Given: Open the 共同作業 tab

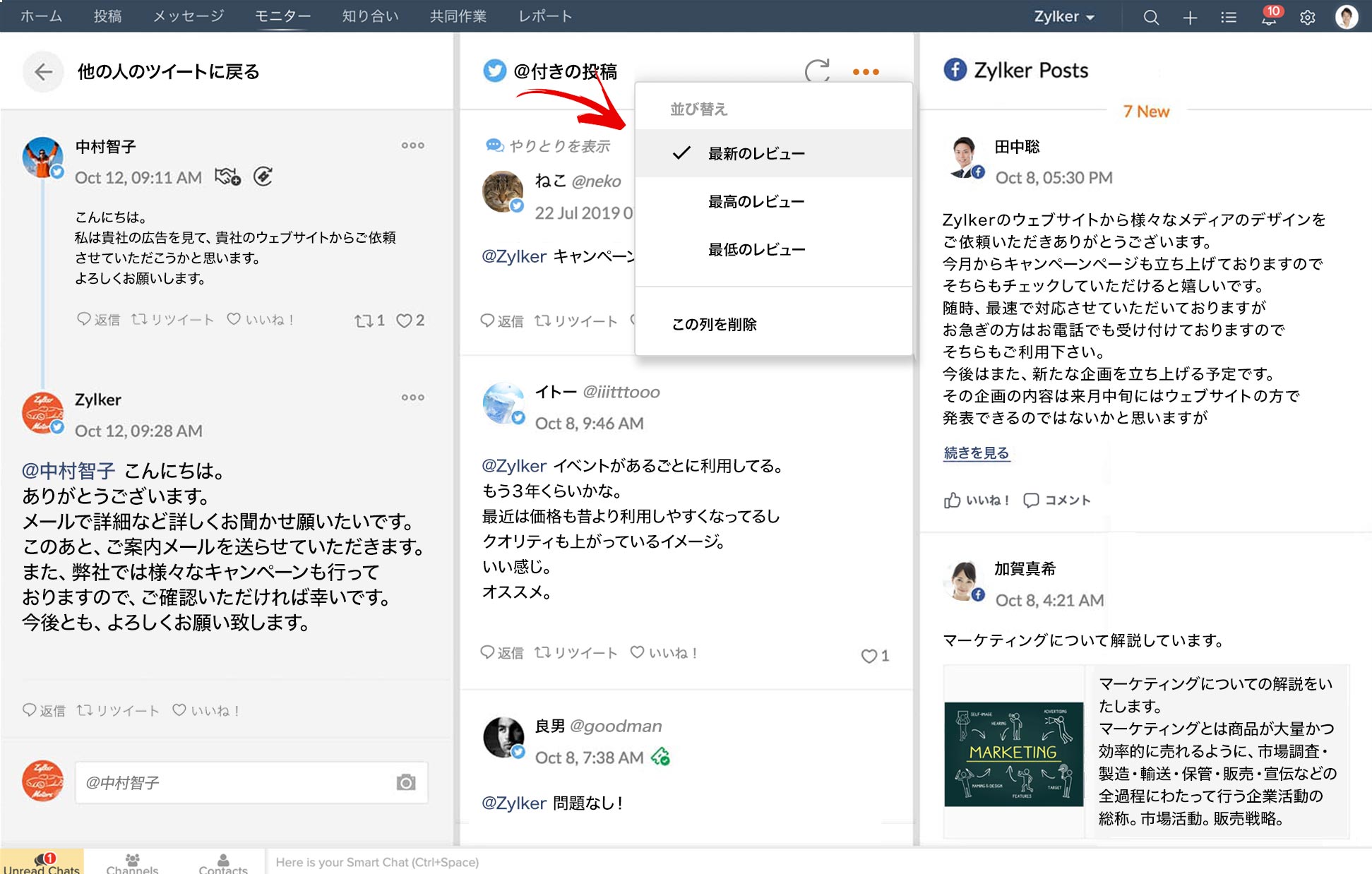Looking at the screenshot, I should (458, 16).
